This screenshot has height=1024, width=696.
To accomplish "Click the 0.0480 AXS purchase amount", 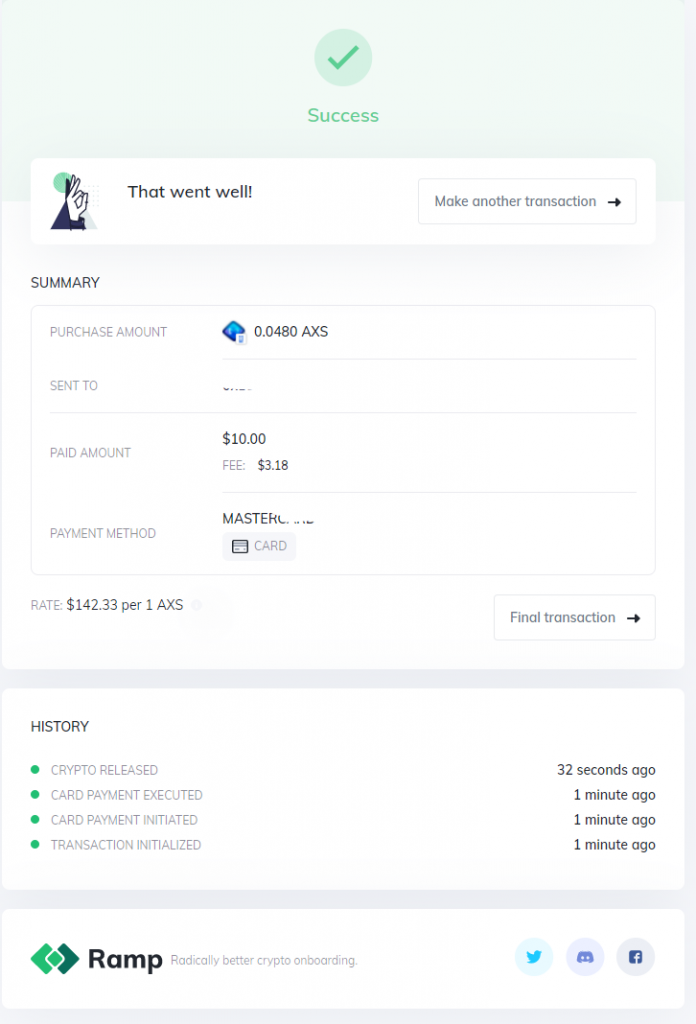I will pyautogui.click(x=291, y=332).
